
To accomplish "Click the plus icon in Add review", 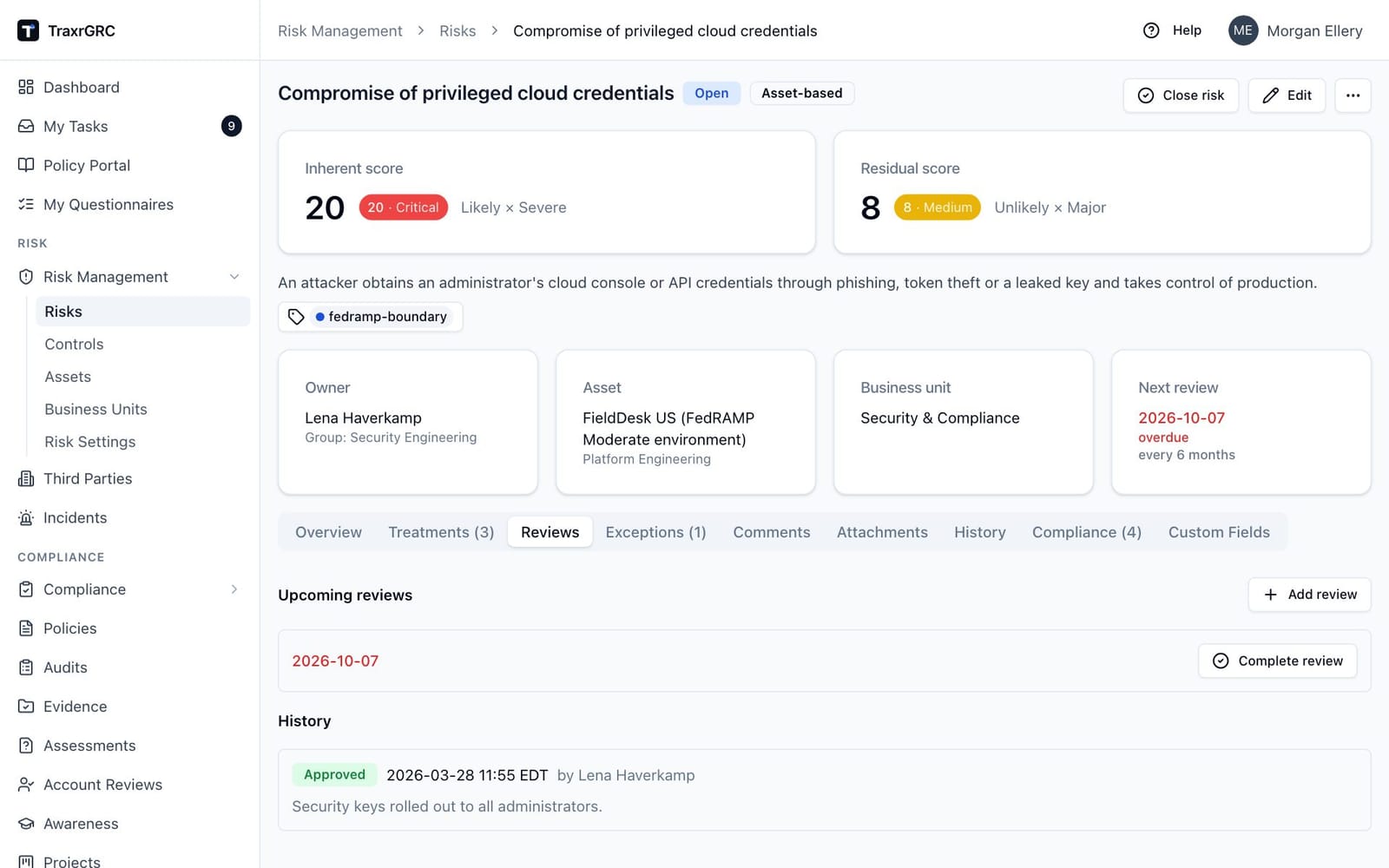I will [1270, 595].
